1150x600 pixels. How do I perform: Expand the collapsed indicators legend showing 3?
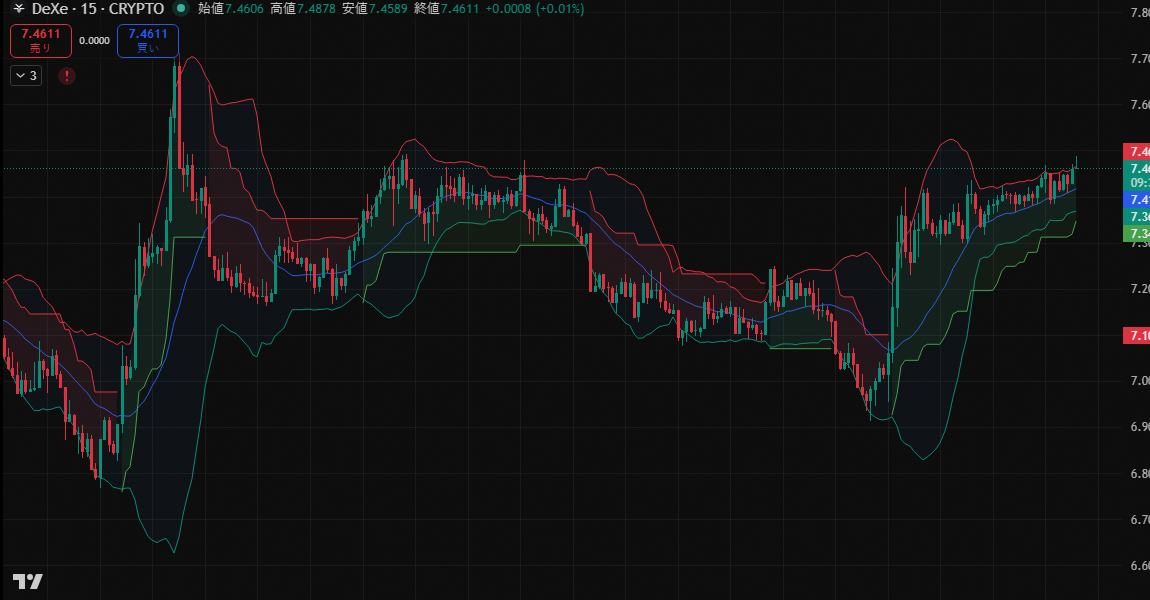point(26,76)
